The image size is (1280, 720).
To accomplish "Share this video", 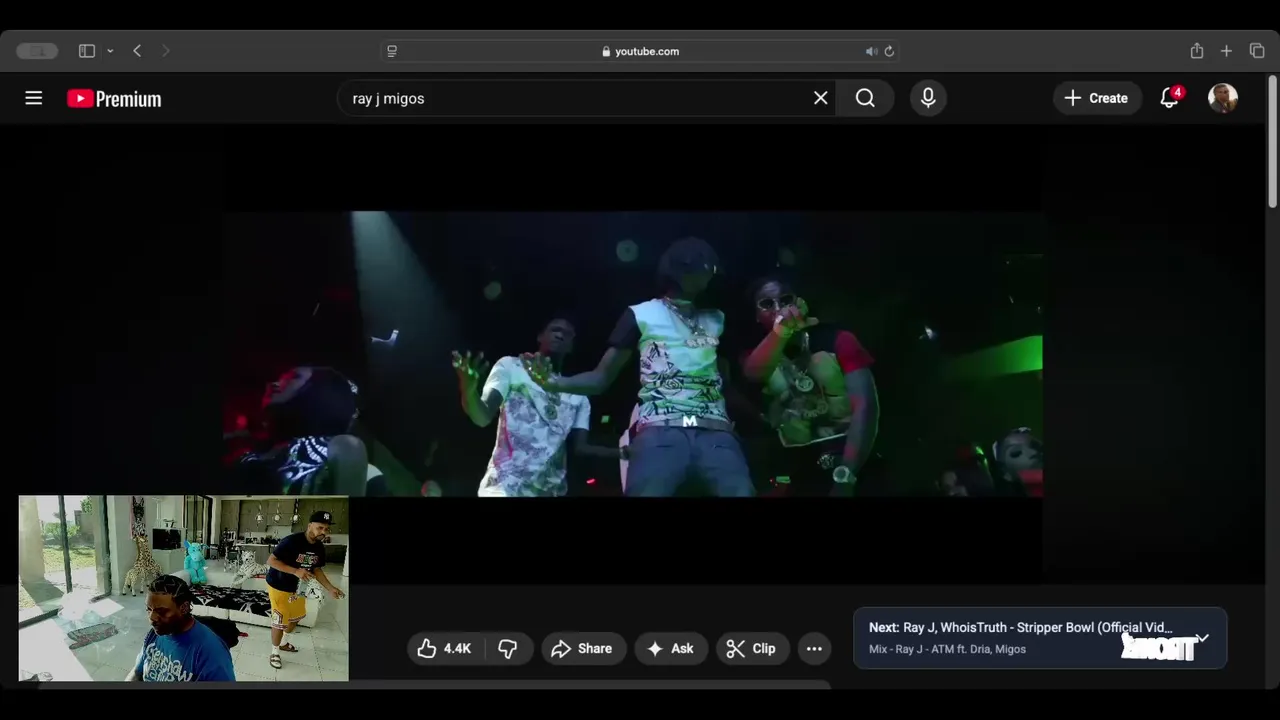I will pos(583,649).
